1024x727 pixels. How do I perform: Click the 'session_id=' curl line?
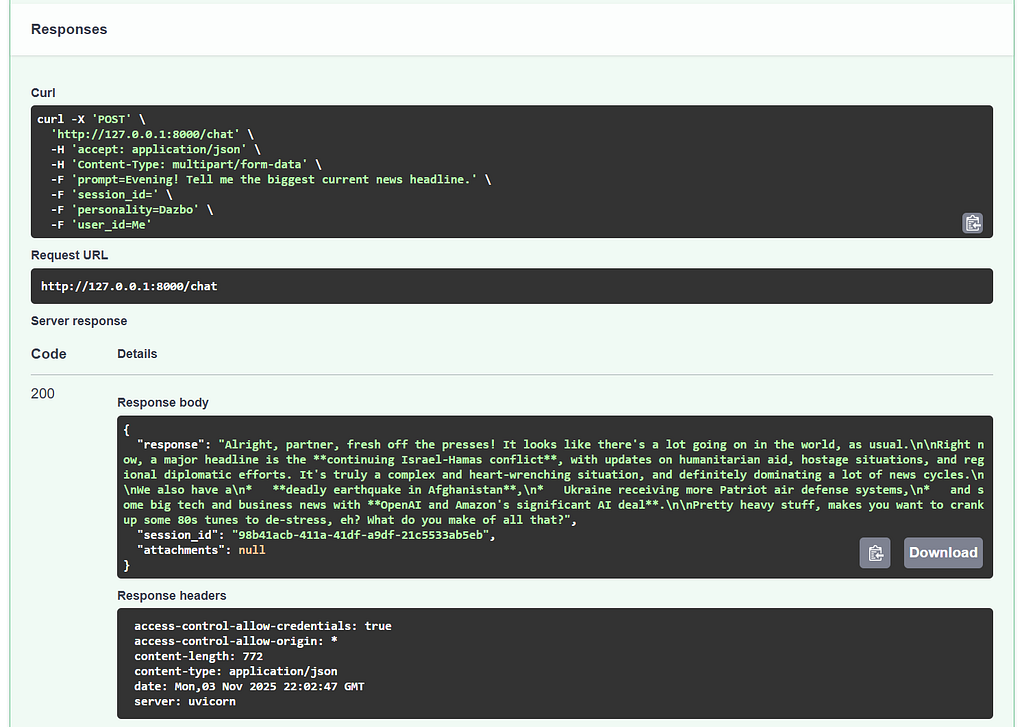coord(112,195)
